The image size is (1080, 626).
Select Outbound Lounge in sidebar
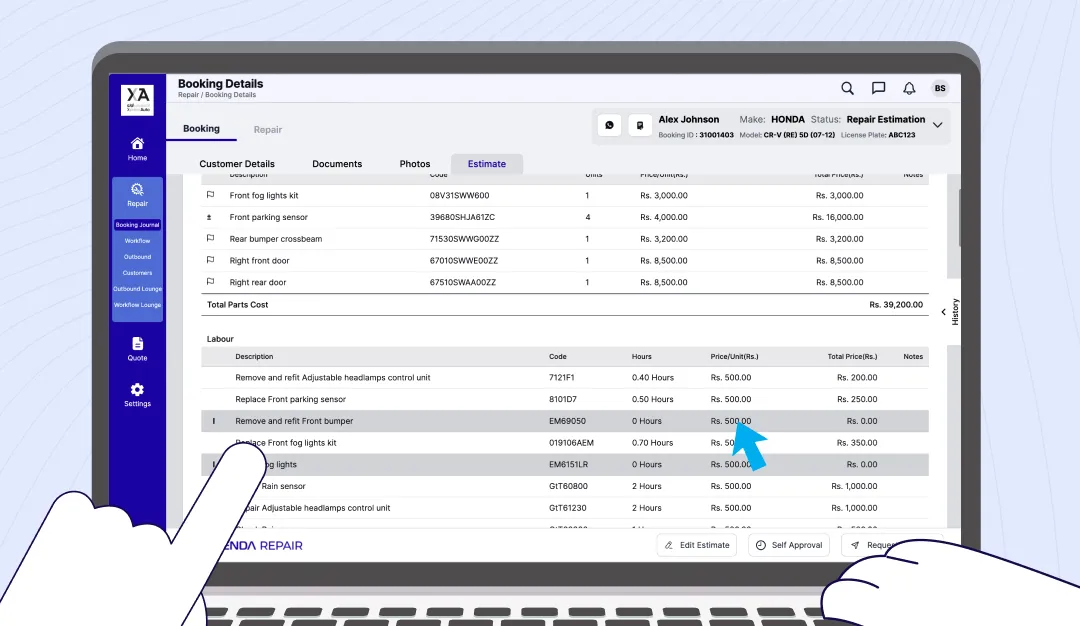point(137,289)
